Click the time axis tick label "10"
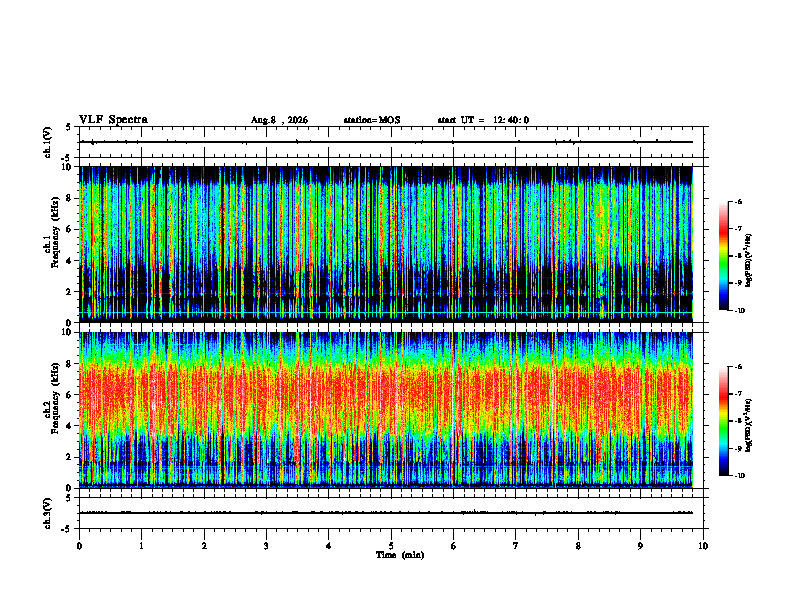The image size is (792, 612). (703, 546)
